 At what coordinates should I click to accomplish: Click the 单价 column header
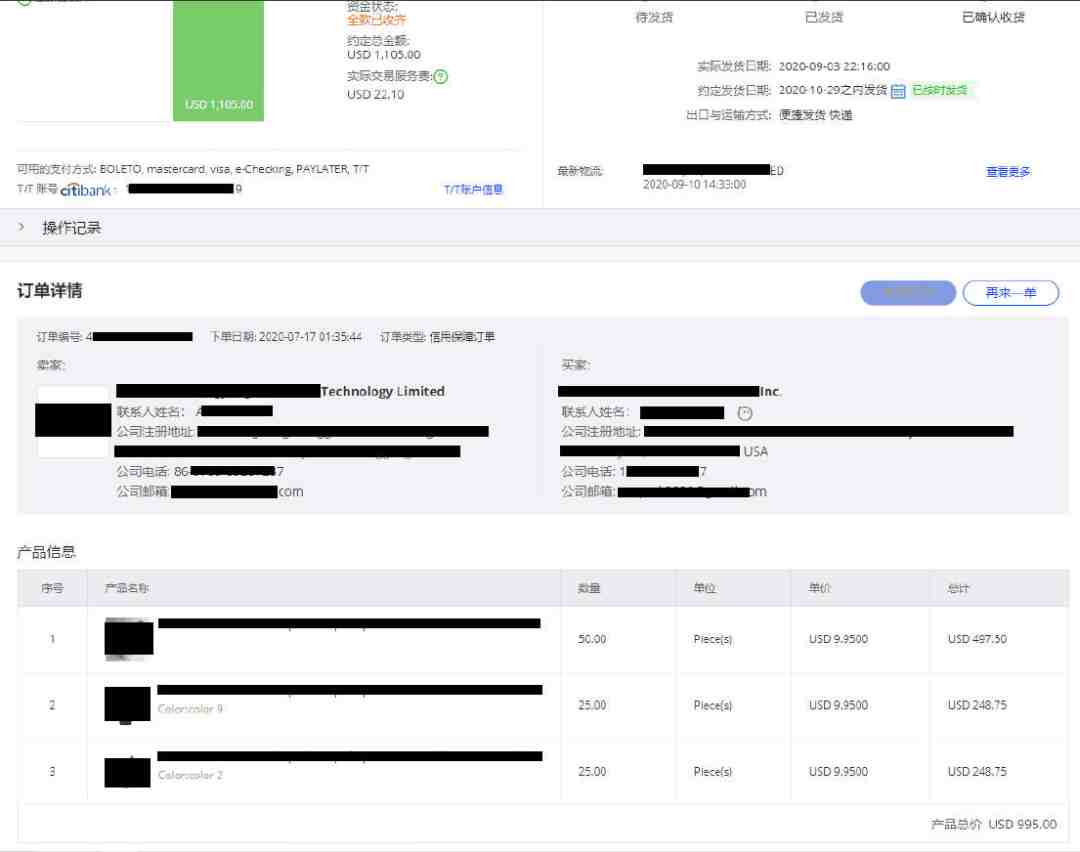(x=820, y=588)
